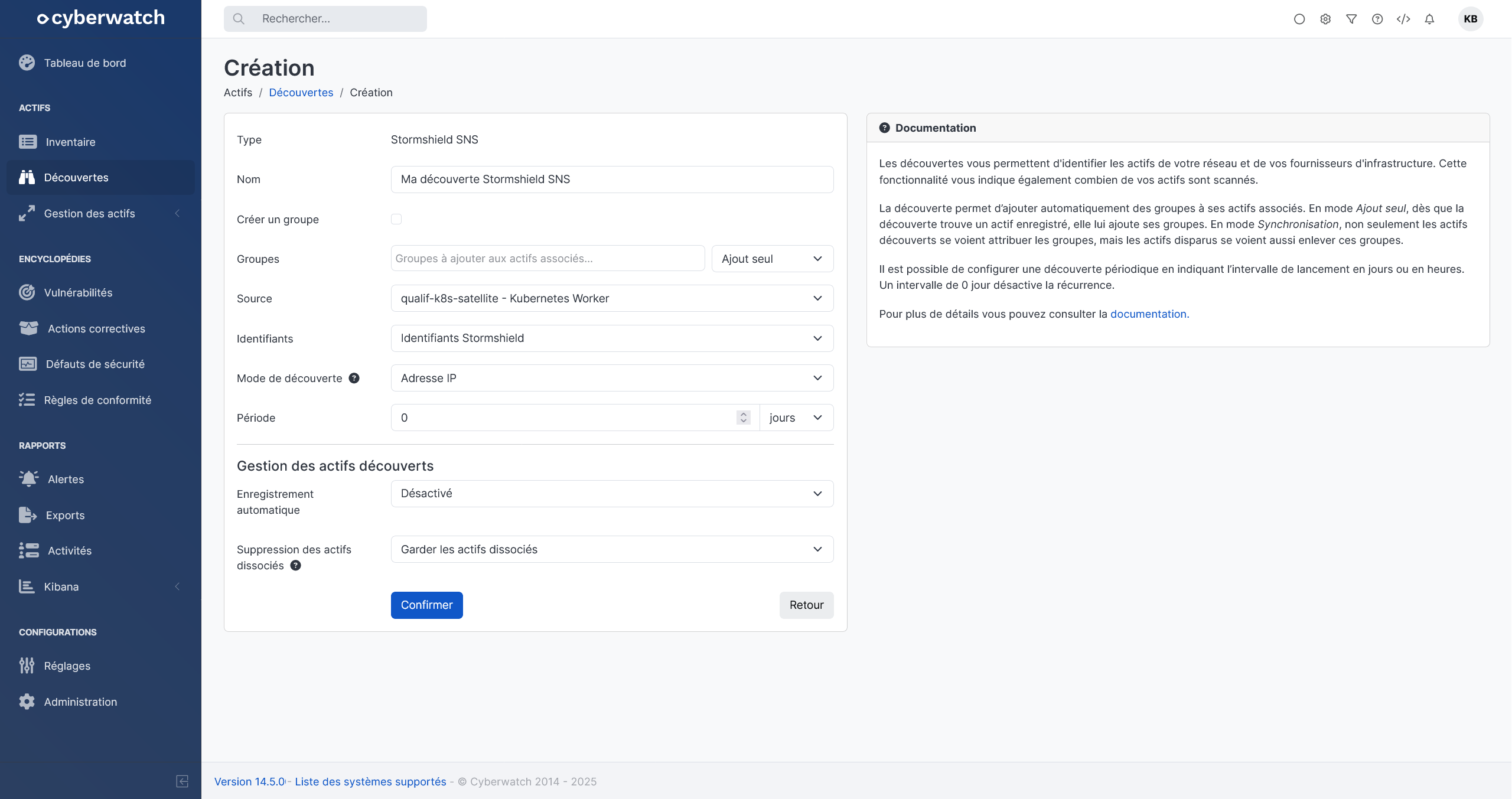Open settings gear icon in top bar

coord(1325,19)
